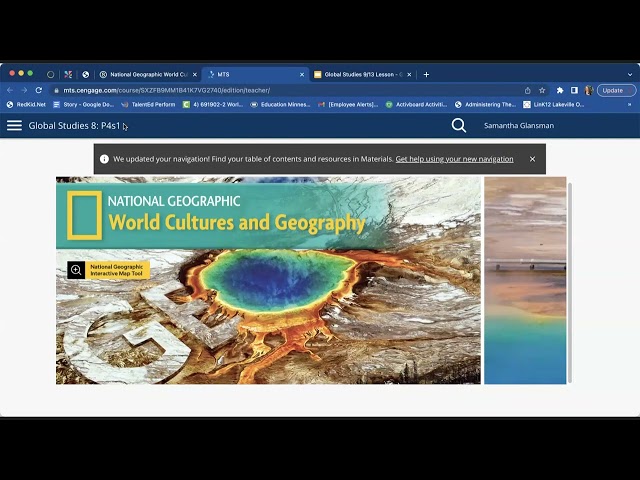Click the share page icon in address bar
This screenshot has height=480, width=640.
coord(527,91)
